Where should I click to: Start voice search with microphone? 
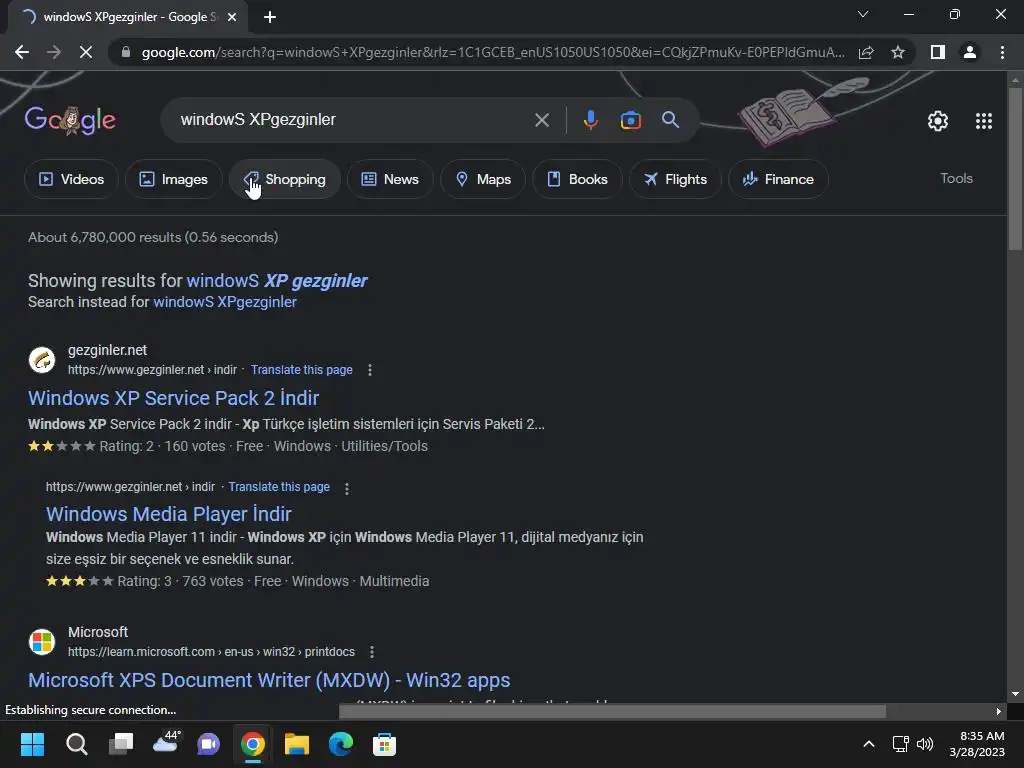pyautogui.click(x=590, y=120)
